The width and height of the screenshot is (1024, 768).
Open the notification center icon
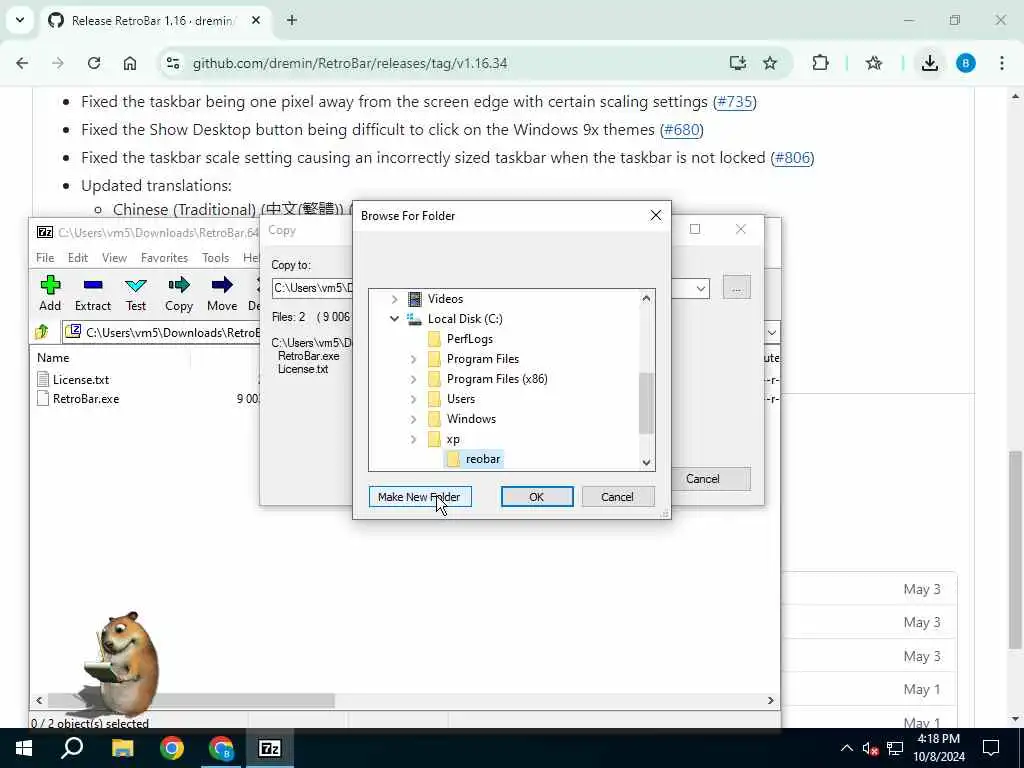(x=991, y=748)
